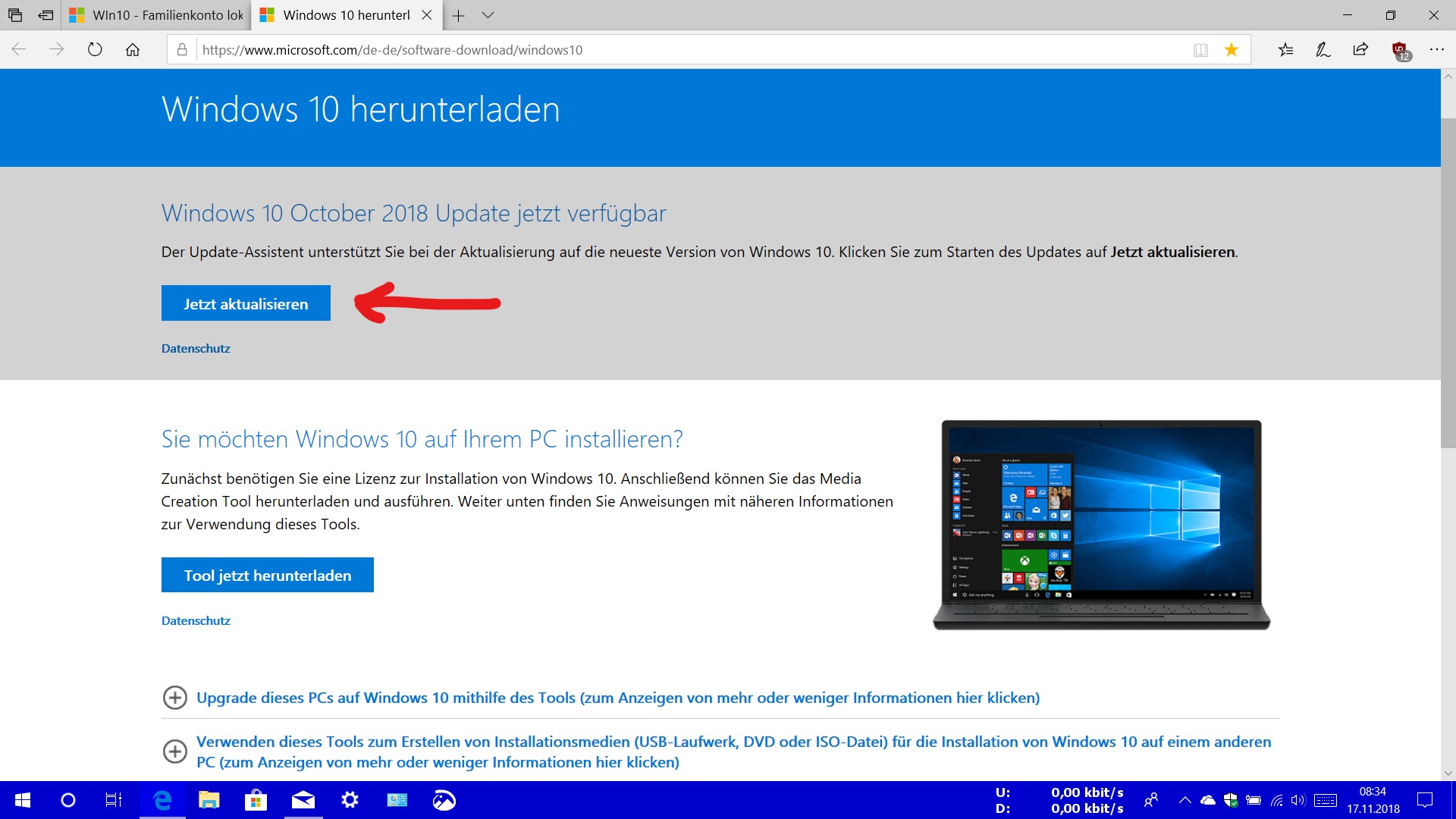Screen dimensions: 1456x819
Task: Set these tabs aside icon
Action: point(46,15)
